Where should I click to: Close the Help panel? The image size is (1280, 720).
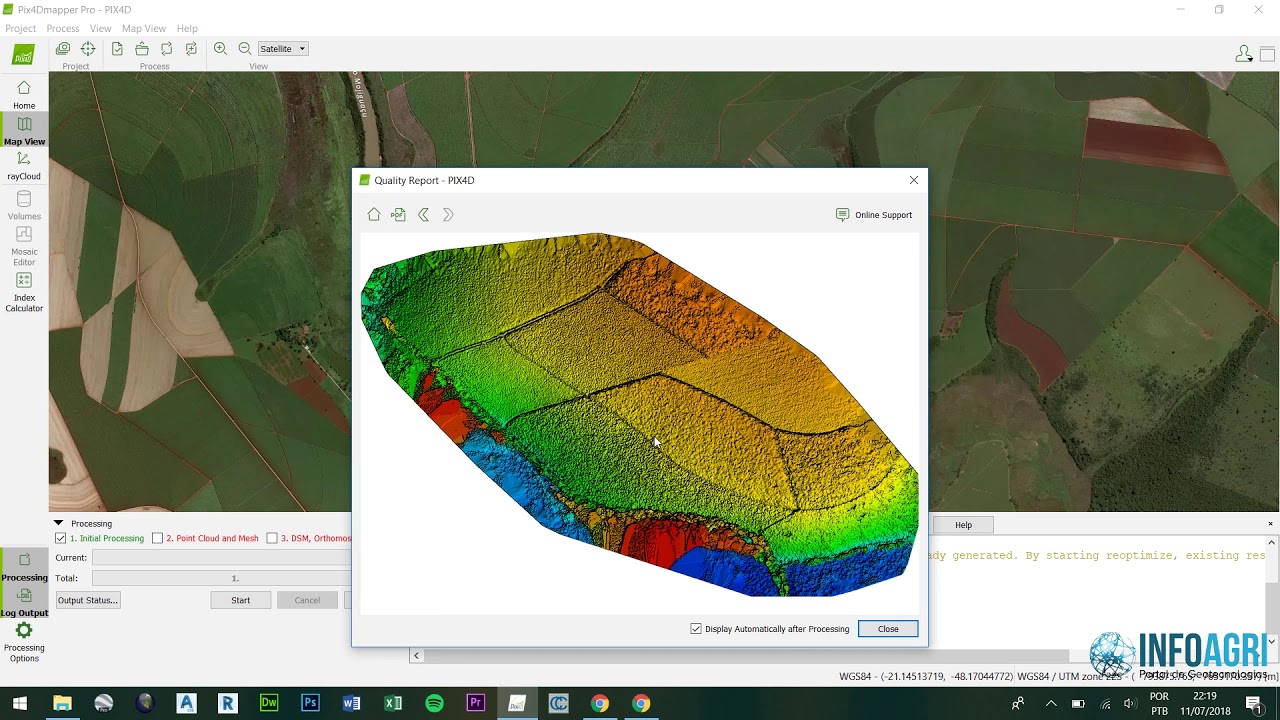pyautogui.click(x=1271, y=524)
